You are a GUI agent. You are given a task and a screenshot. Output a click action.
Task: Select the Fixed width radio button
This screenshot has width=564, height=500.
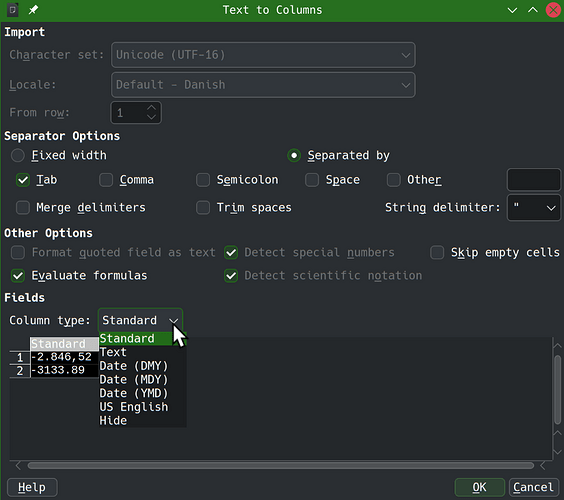[18, 155]
